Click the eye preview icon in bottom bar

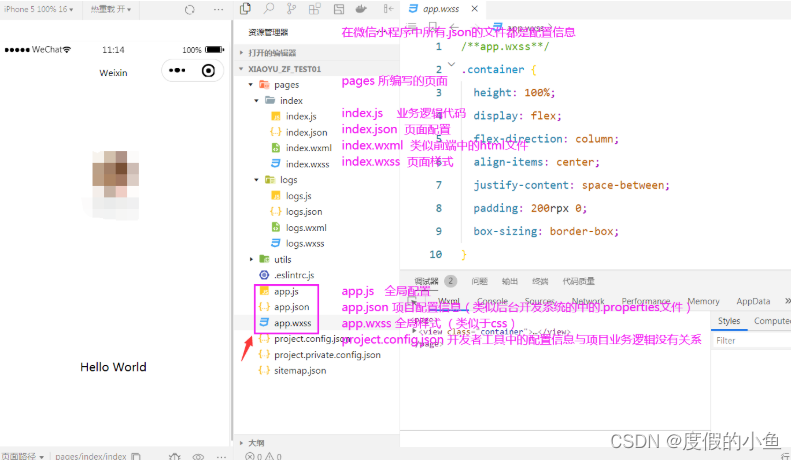coord(198,456)
